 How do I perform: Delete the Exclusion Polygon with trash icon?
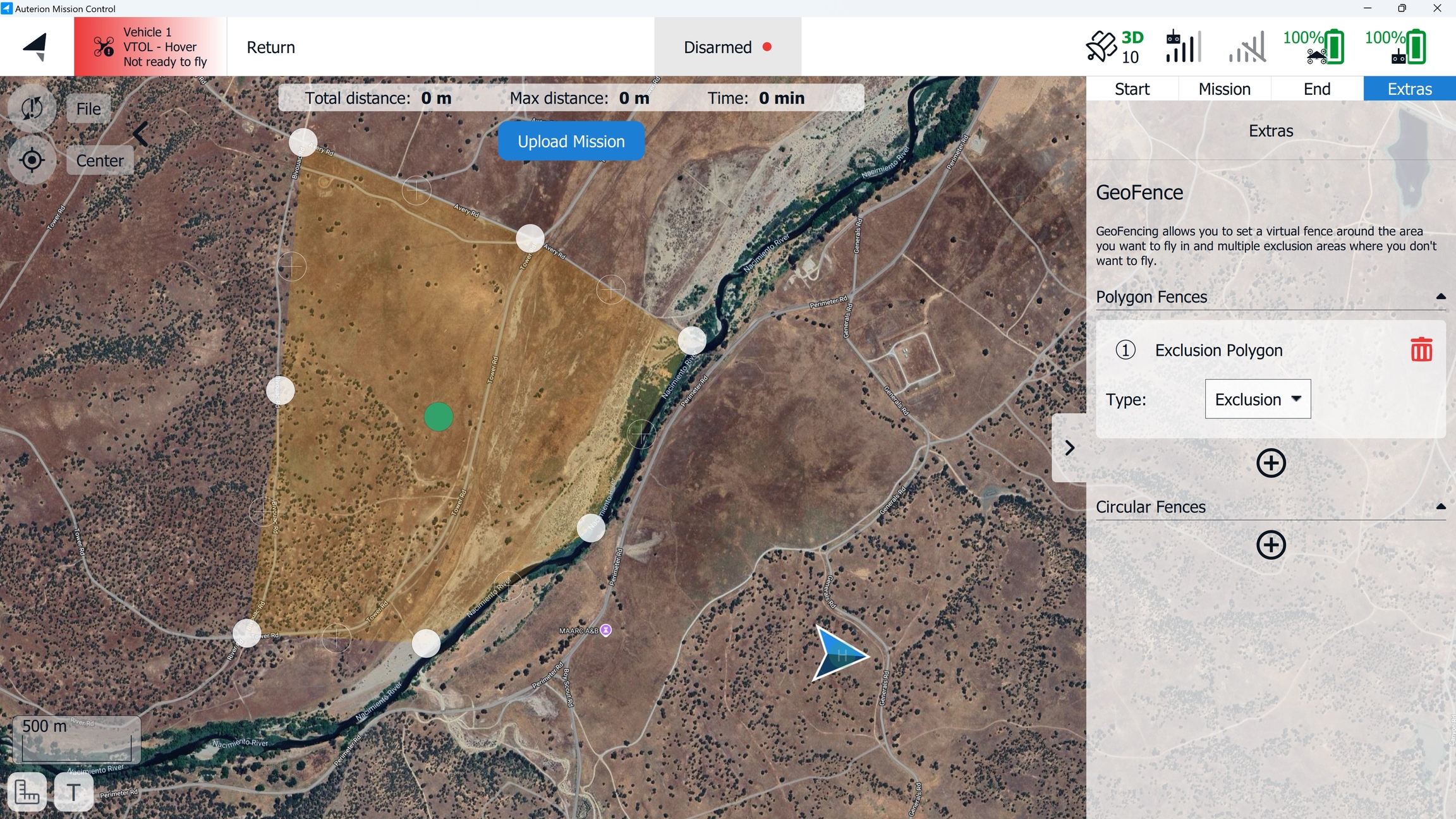click(1421, 349)
